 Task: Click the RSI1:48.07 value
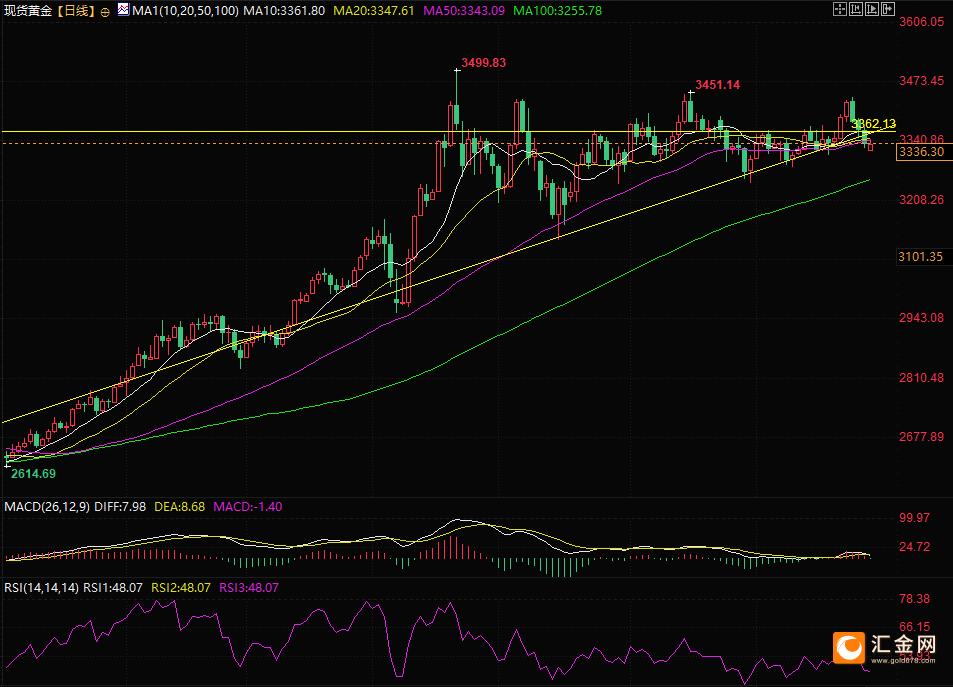[112, 587]
